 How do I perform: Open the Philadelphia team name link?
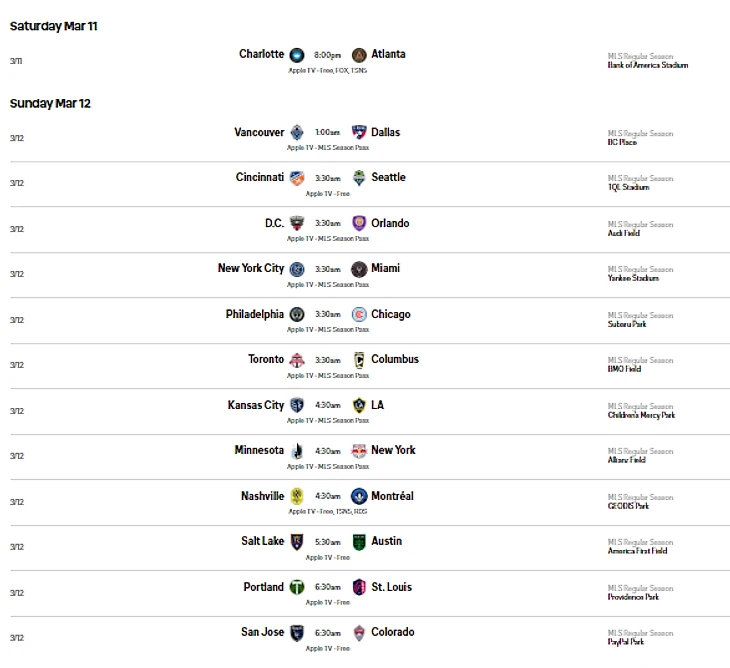click(254, 314)
